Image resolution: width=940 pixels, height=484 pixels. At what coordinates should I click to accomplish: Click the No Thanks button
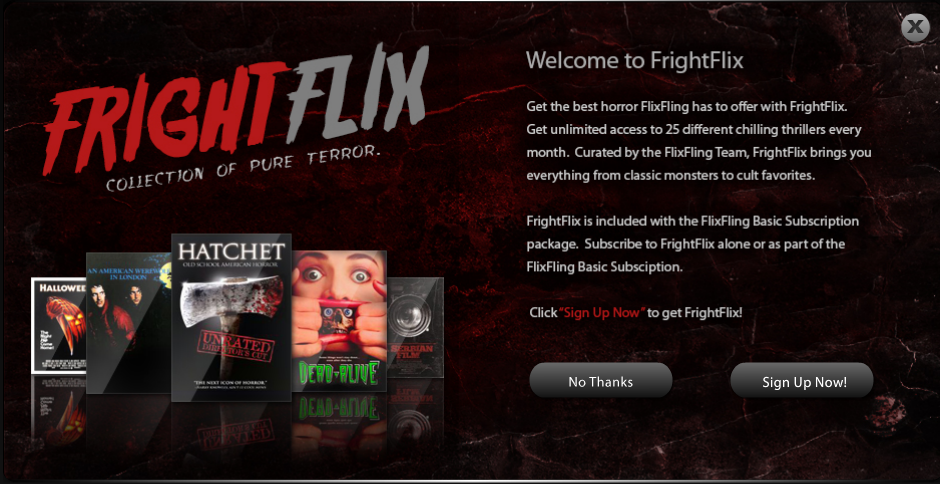click(x=601, y=381)
